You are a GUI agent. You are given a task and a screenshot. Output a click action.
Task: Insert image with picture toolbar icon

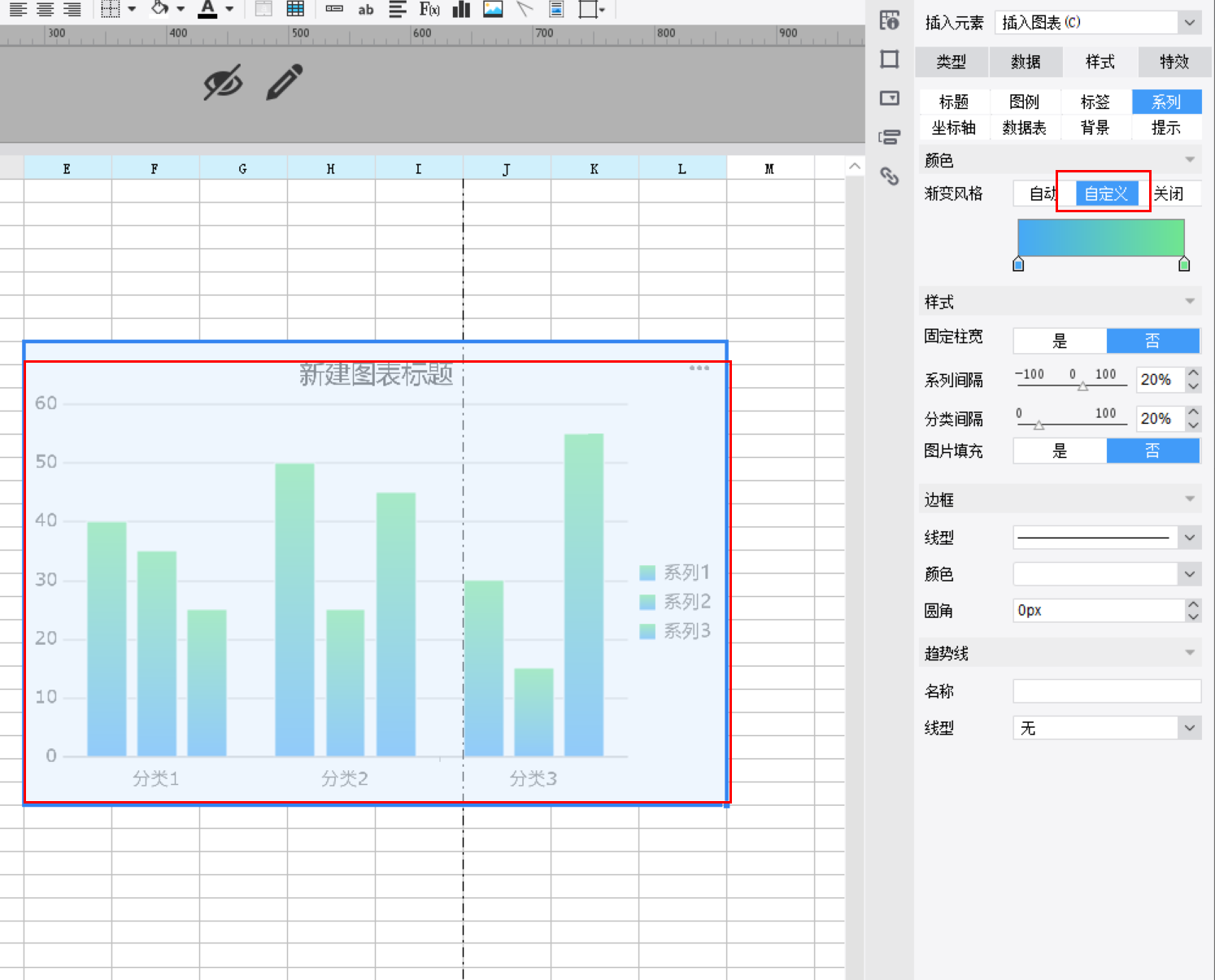(x=493, y=9)
